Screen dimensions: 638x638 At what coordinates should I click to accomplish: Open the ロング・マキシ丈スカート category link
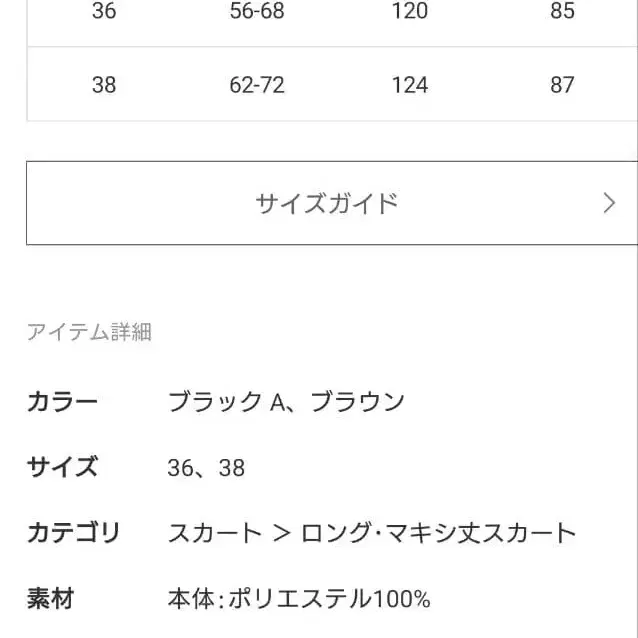pos(439,533)
